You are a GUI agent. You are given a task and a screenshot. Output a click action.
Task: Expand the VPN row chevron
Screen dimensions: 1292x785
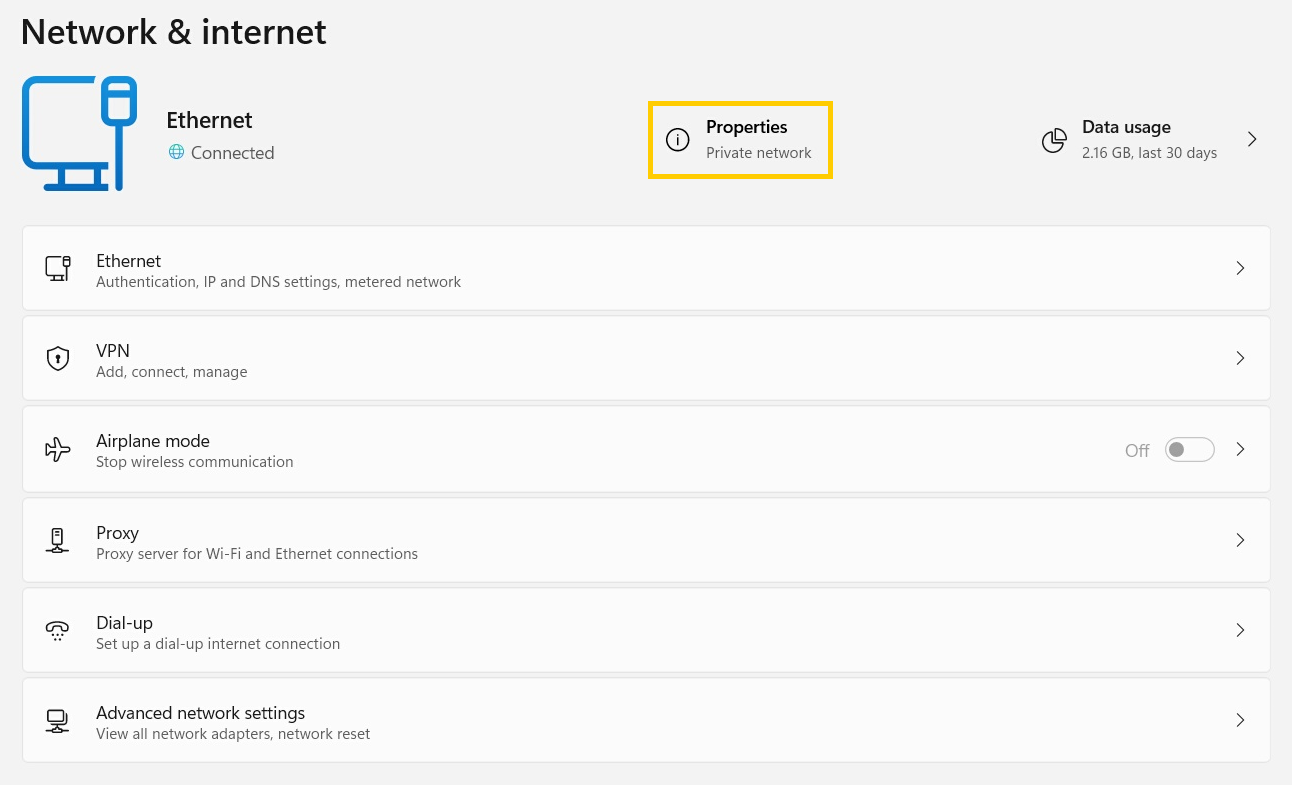[1240, 358]
